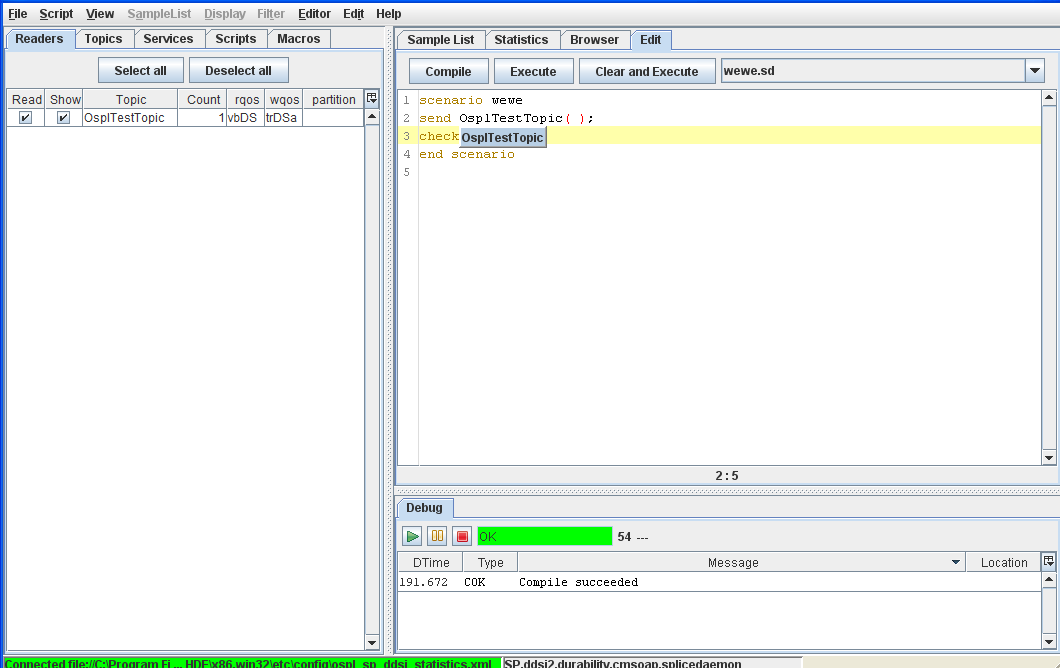Click the Deselect all button
The width and height of the screenshot is (1060, 668).
point(239,70)
